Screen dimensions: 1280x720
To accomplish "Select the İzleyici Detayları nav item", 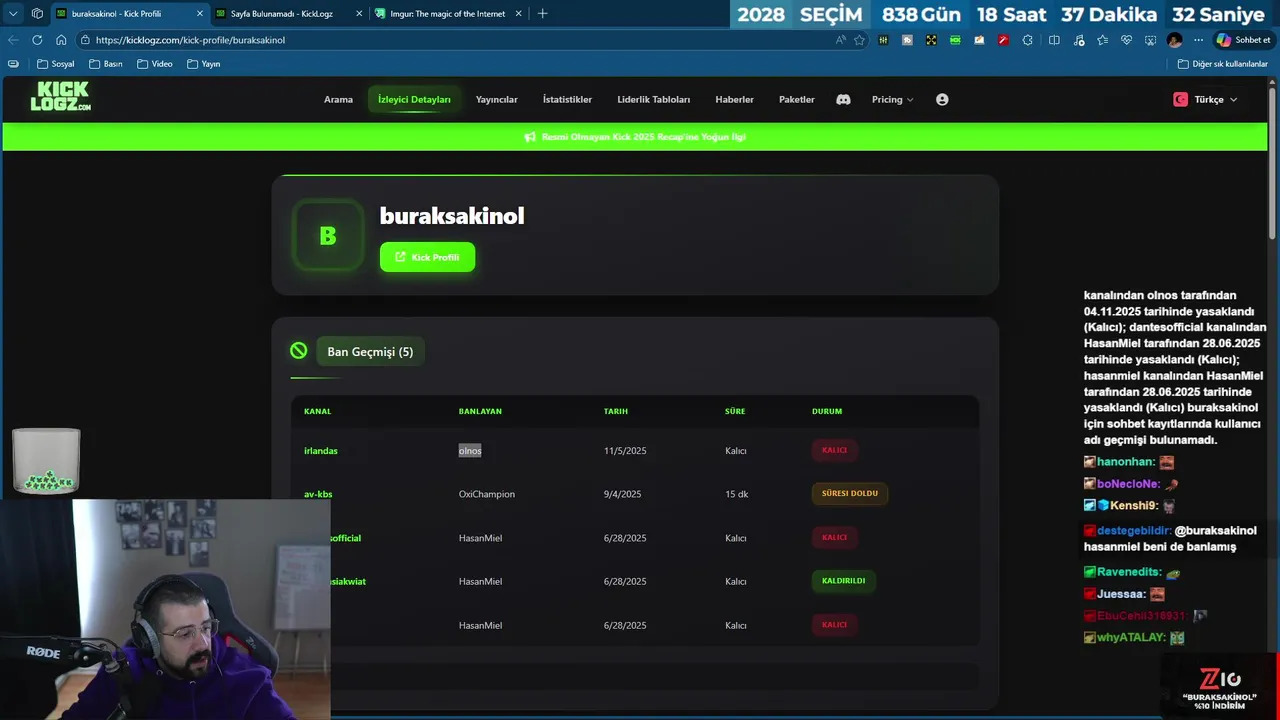I will click(x=414, y=100).
